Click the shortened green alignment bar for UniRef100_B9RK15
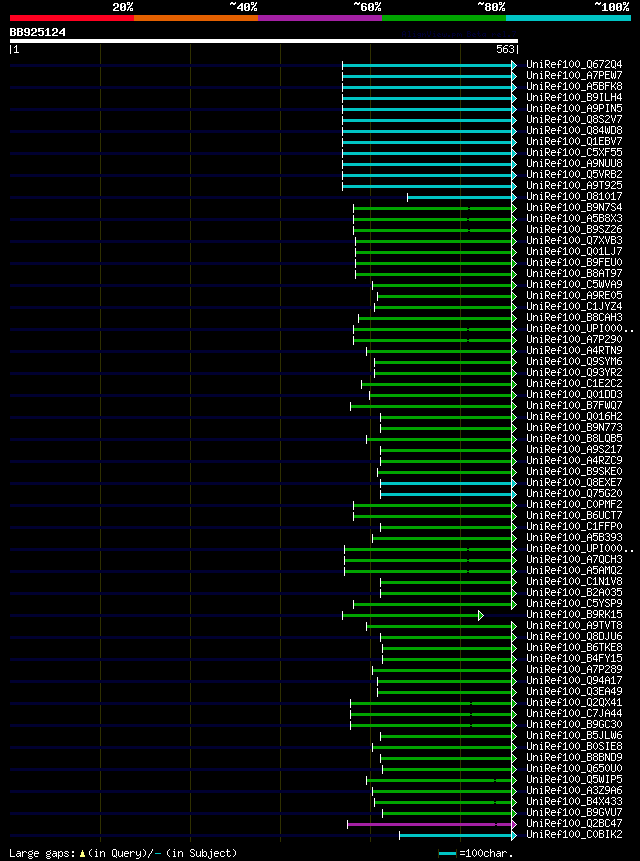Screen dimensions: 640x861 [413, 615]
